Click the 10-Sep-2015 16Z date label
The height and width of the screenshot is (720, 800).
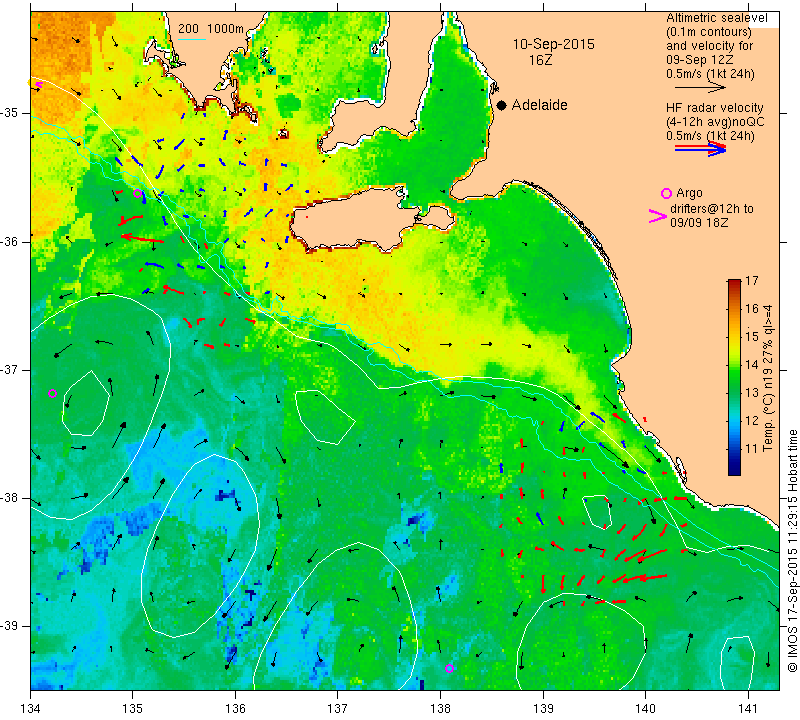pos(553,52)
